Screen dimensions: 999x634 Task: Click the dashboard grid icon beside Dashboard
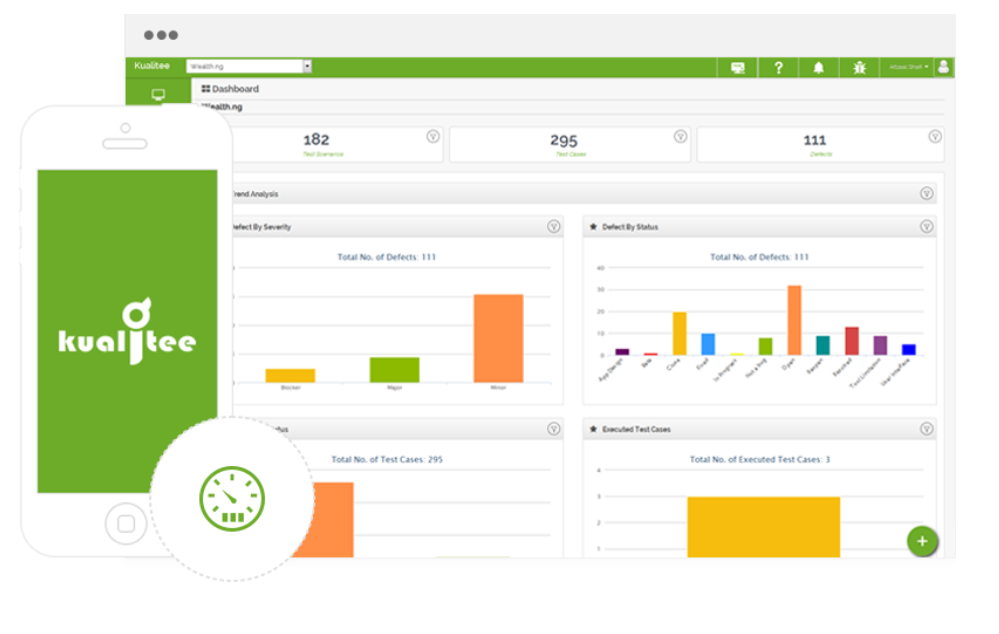pyautogui.click(x=205, y=89)
